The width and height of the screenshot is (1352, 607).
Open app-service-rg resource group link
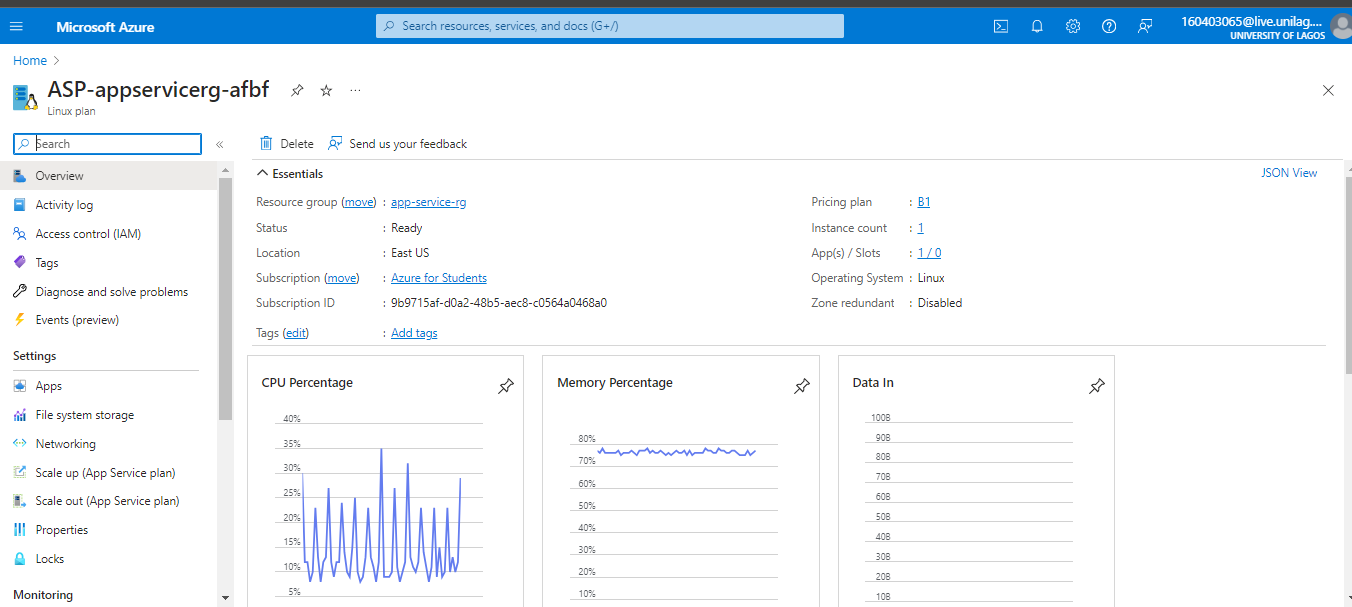pyautogui.click(x=428, y=202)
